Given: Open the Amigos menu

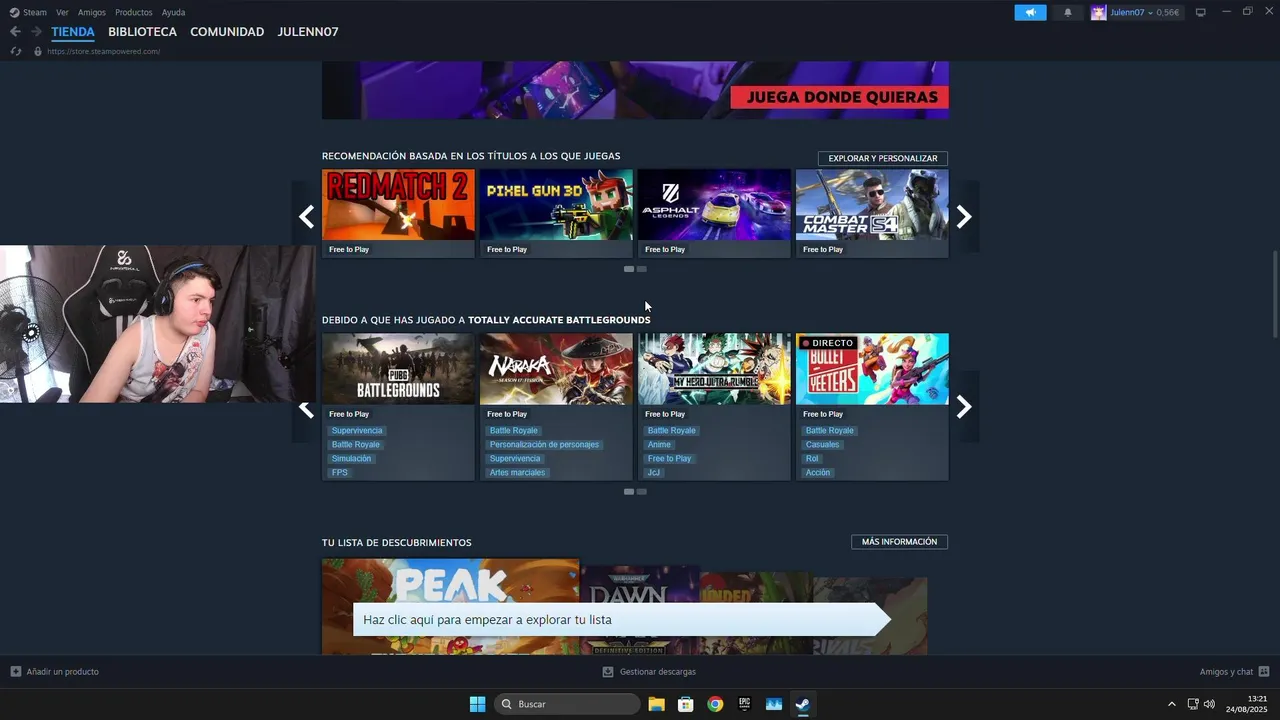Looking at the screenshot, I should (x=92, y=12).
